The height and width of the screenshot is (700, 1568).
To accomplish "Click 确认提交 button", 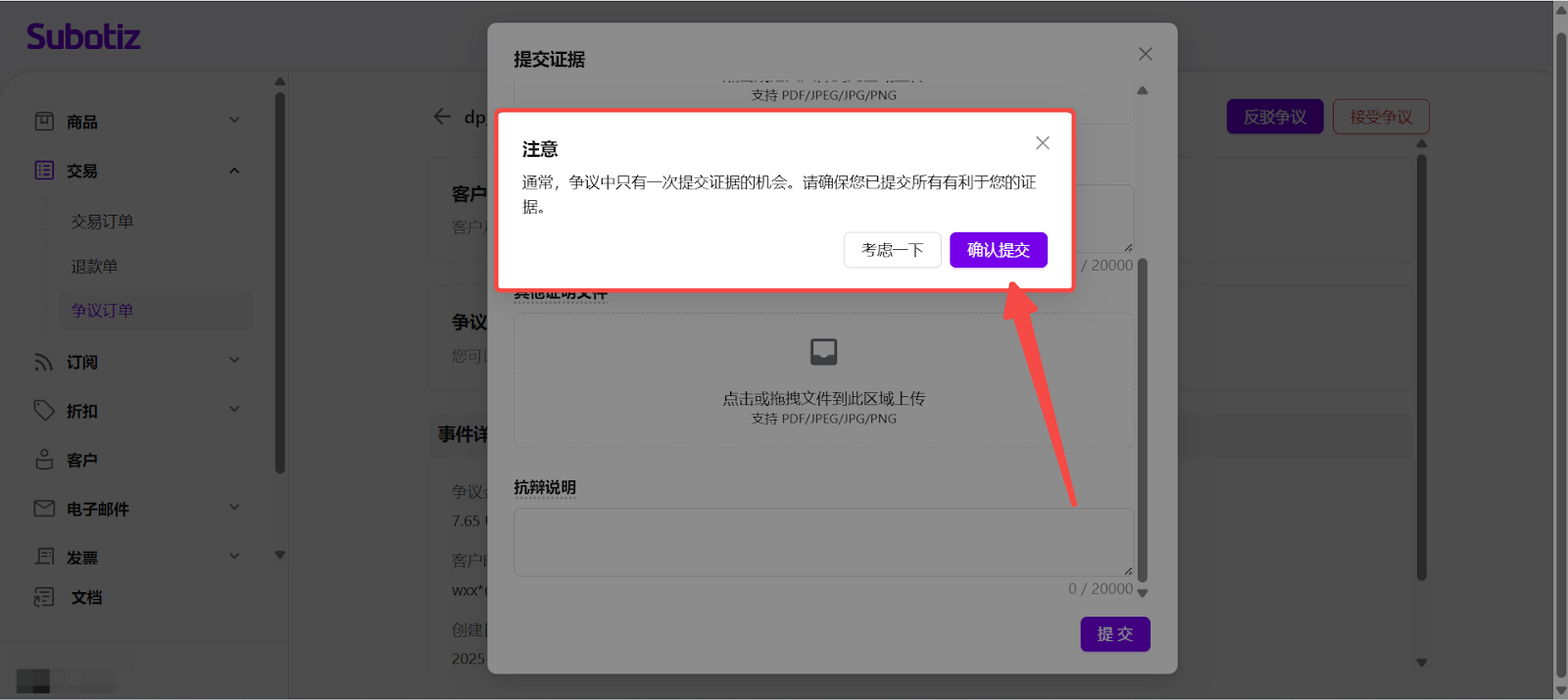I will [x=998, y=250].
